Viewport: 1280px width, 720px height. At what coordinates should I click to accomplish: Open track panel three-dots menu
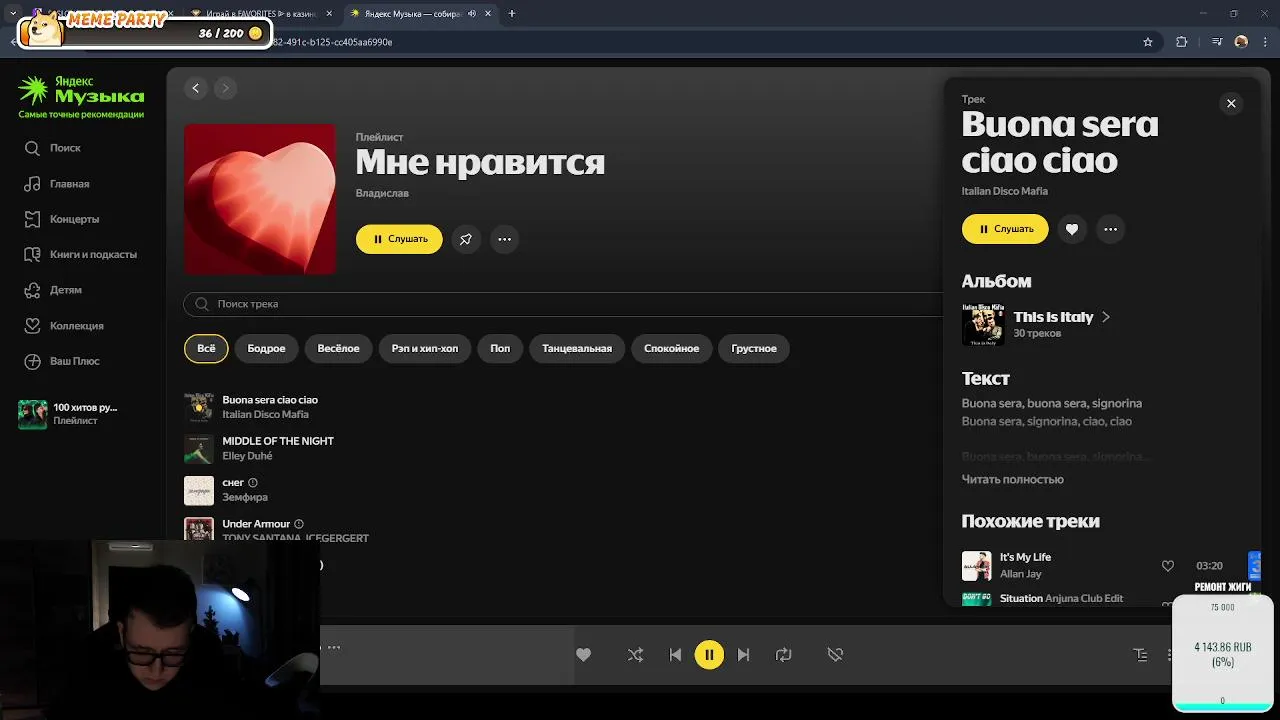tap(1110, 229)
